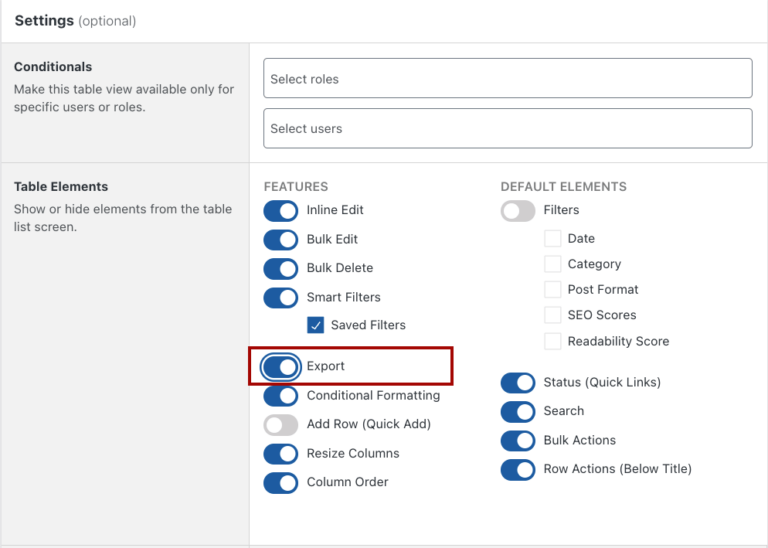Select the SEO Scores checkbox
Image resolution: width=768 pixels, height=548 pixels.
point(552,315)
